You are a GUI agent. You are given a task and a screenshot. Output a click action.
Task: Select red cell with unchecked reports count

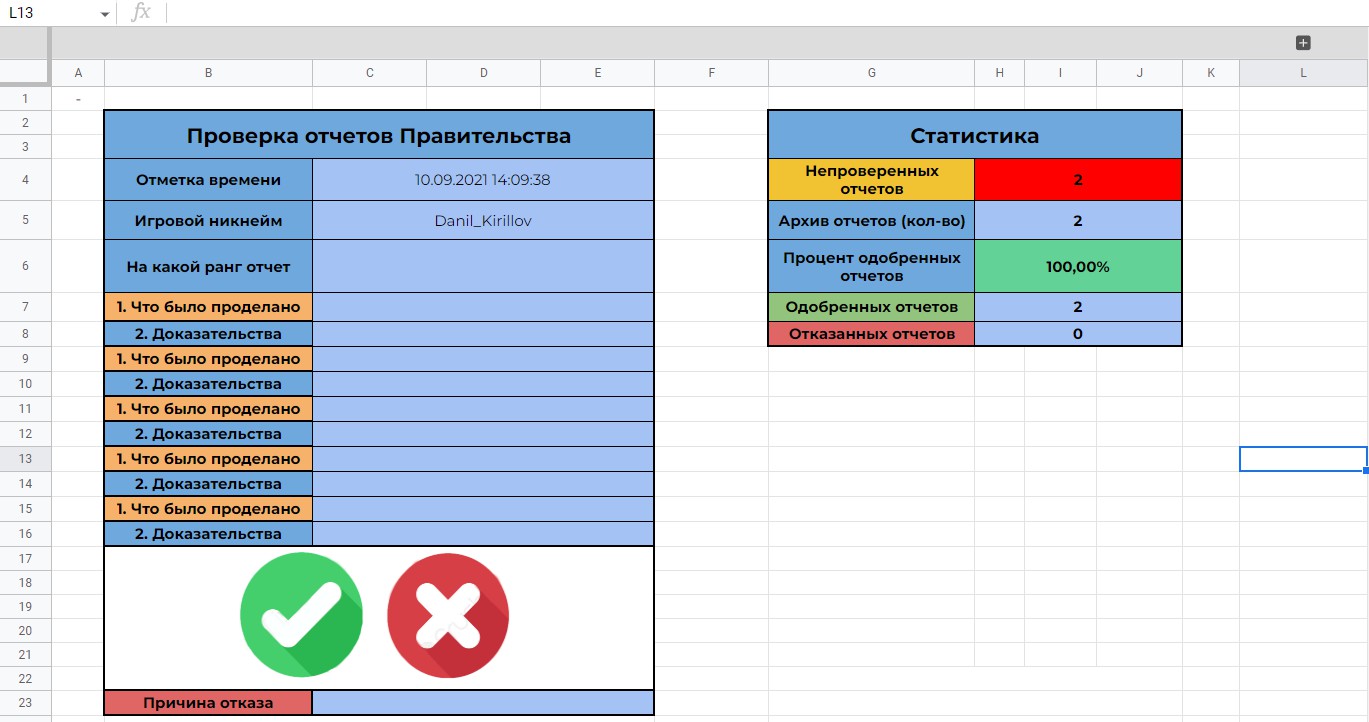(x=1078, y=180)
